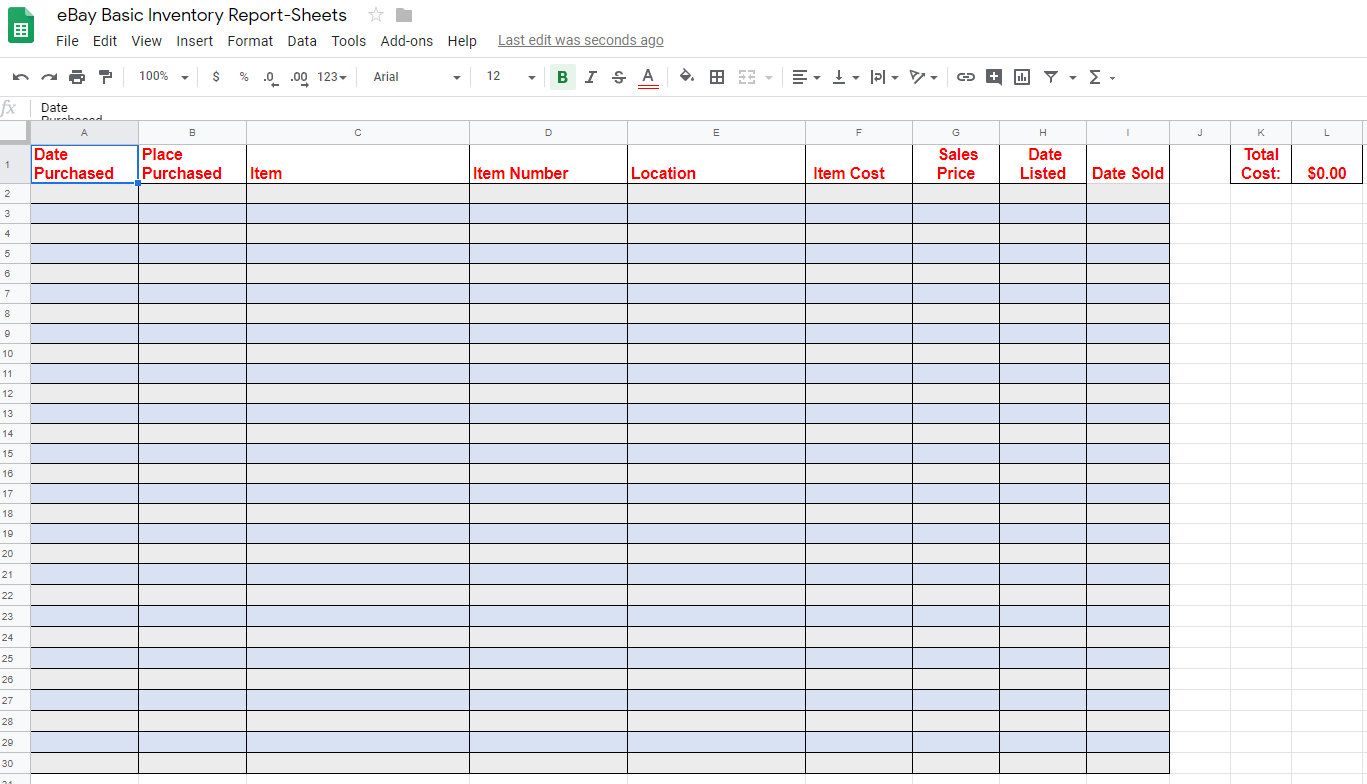Open the Text wrapping dropdown
The width and height of the screenshot is (1367, 784).
click(884, 77)
